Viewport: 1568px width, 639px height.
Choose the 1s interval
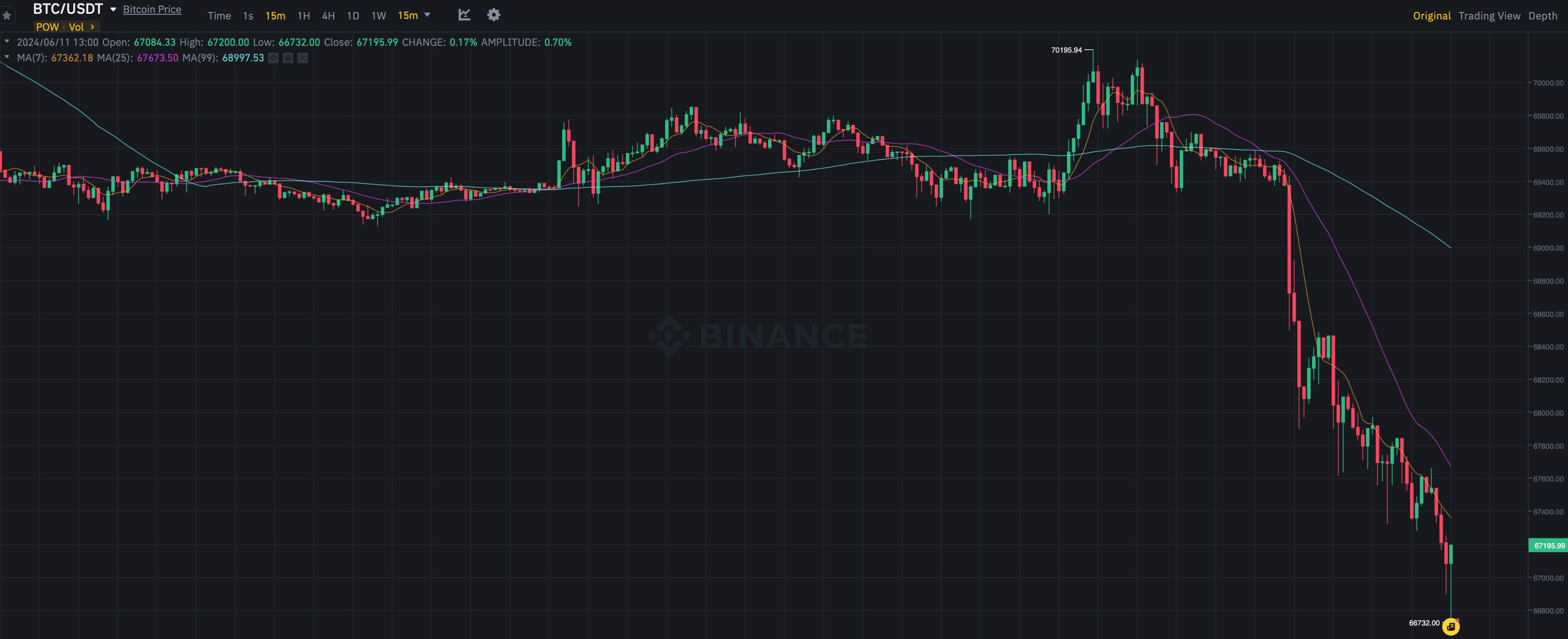[248, 16]
